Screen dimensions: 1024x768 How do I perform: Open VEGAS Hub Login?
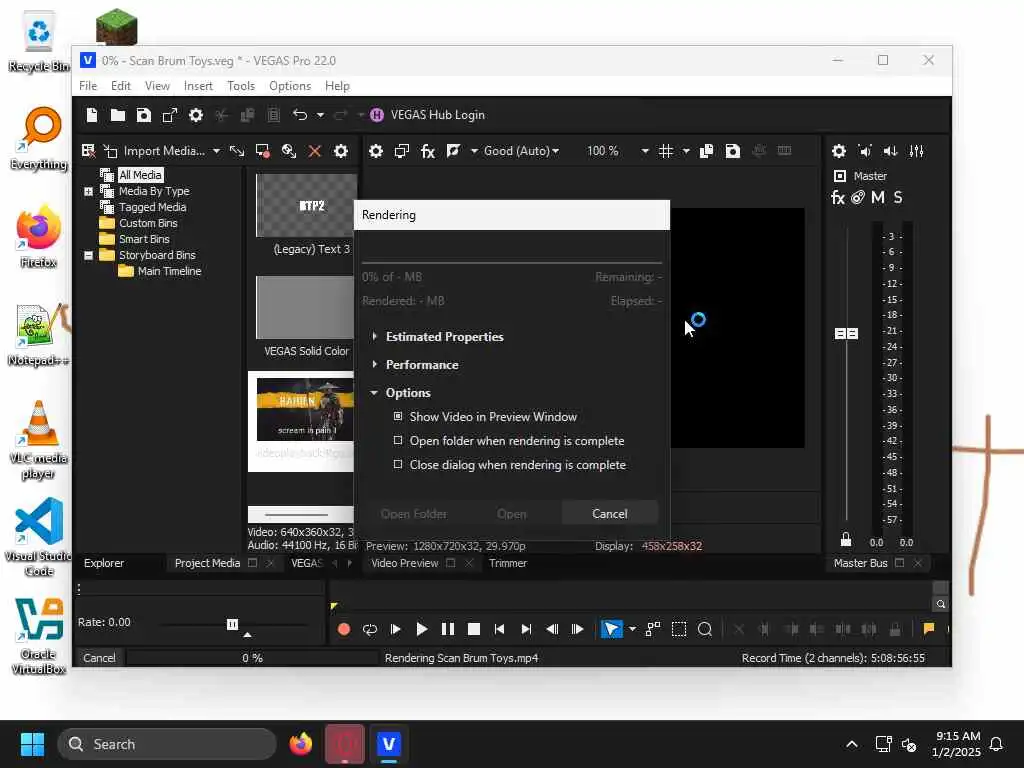tap(428, 115)
